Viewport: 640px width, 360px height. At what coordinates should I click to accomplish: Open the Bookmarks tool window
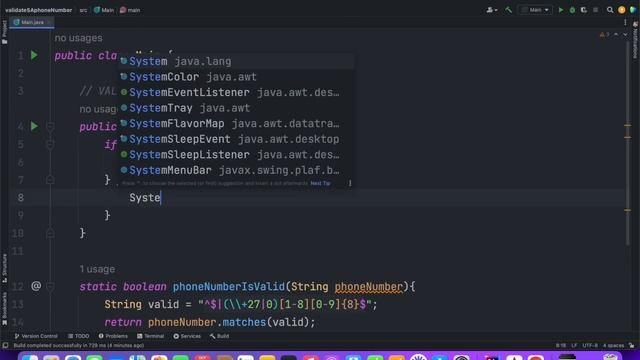tap(4, 309)
